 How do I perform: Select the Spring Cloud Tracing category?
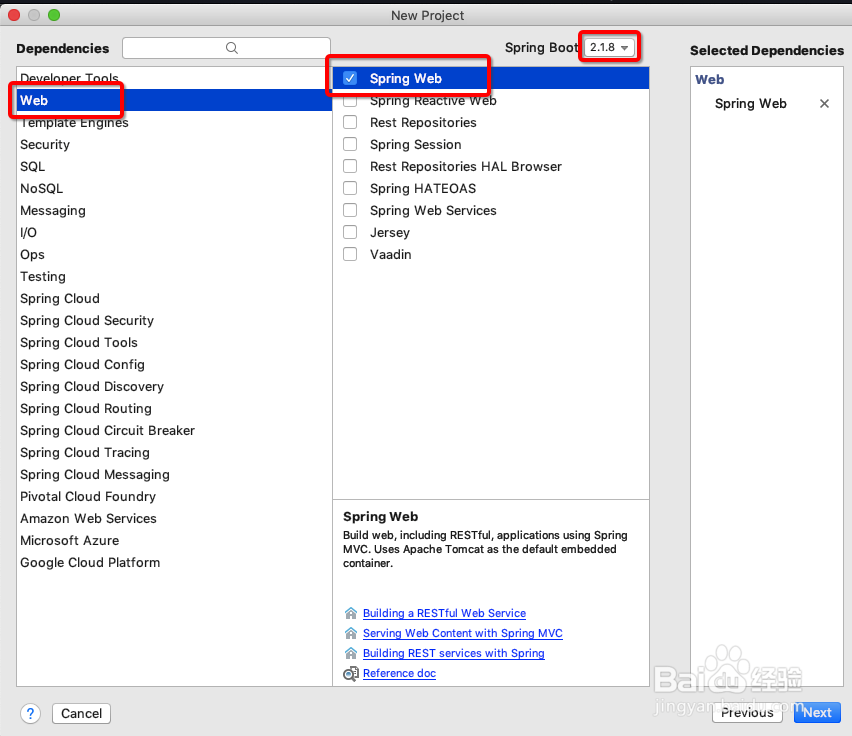click(174, 452)
